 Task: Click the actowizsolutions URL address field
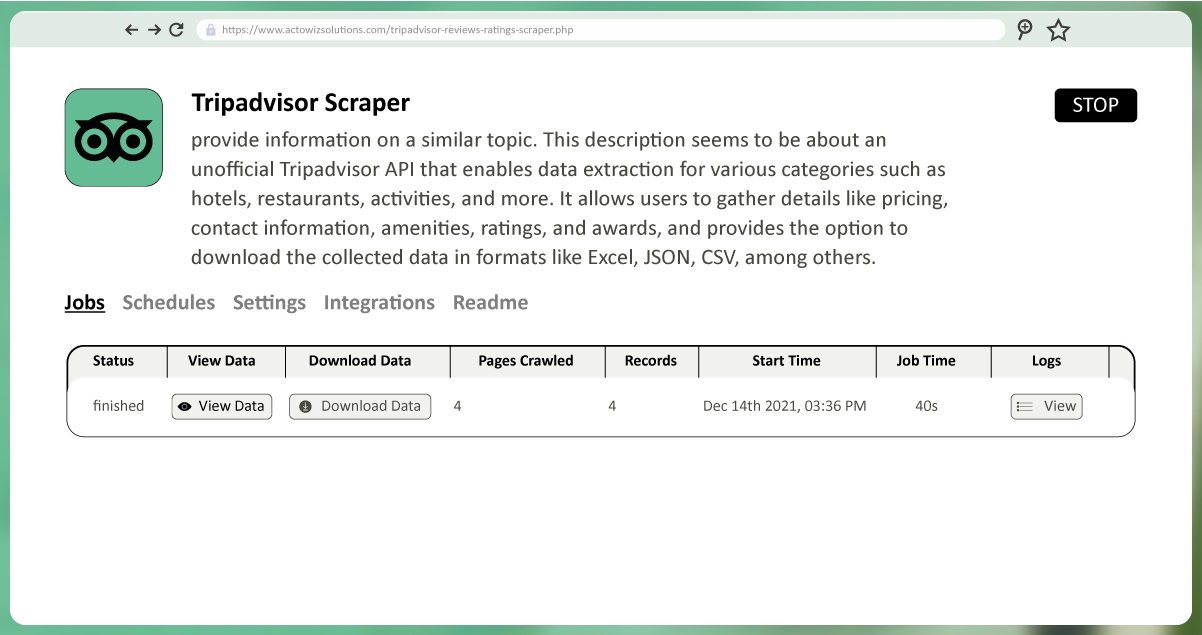(x=600, y=30)
